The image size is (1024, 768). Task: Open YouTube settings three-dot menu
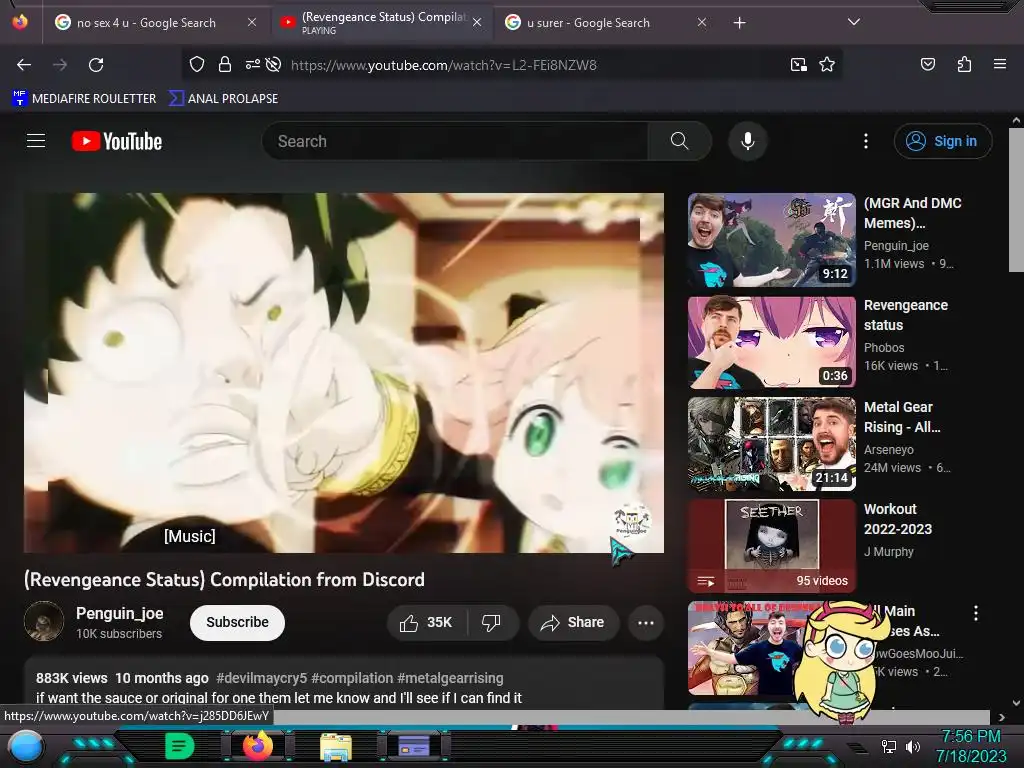point(866,141)
